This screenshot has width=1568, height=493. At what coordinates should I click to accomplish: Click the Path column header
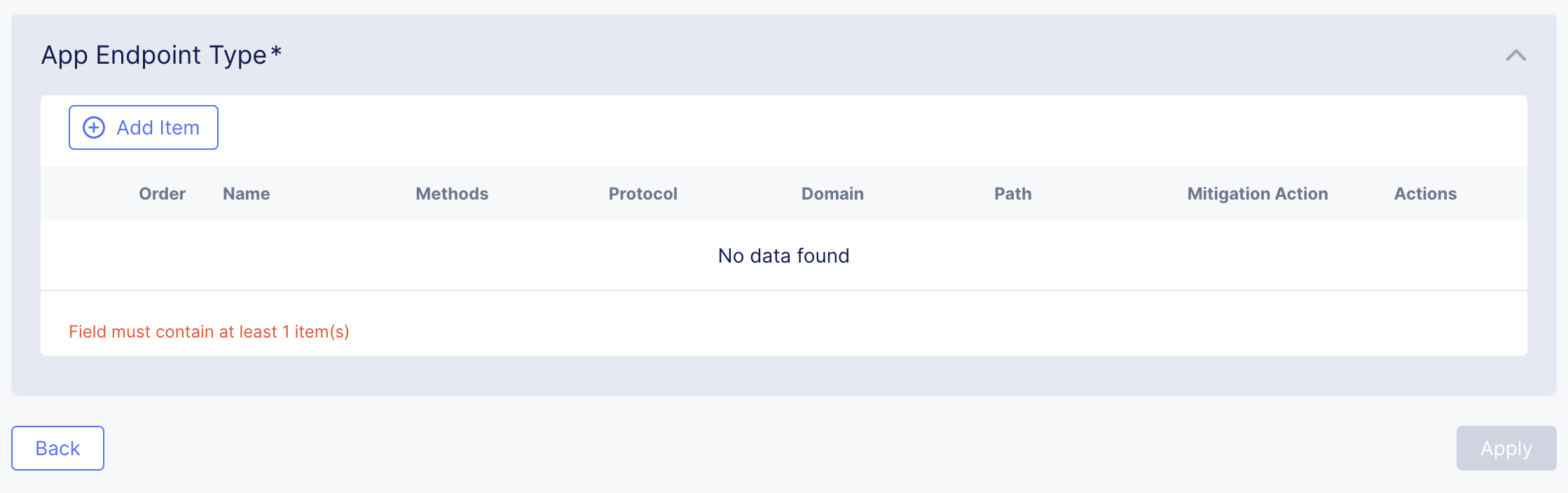point(1012,194)
